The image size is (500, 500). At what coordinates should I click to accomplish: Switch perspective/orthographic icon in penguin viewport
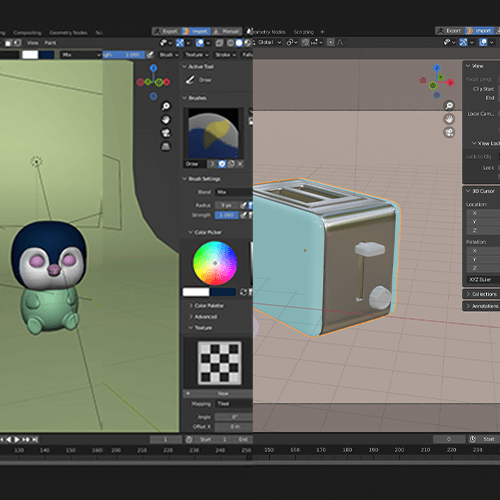point(166,146)
